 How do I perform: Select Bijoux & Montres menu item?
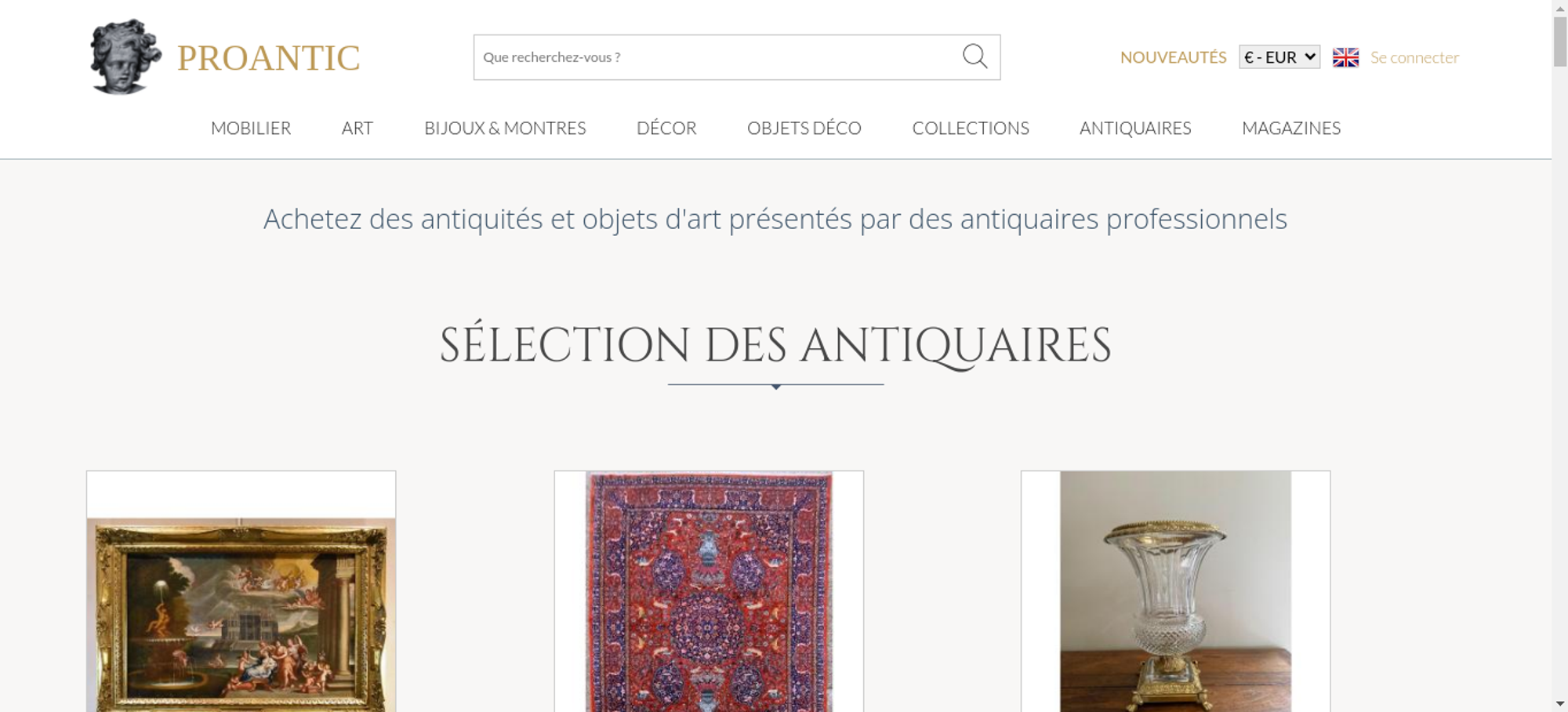(505, 128)
